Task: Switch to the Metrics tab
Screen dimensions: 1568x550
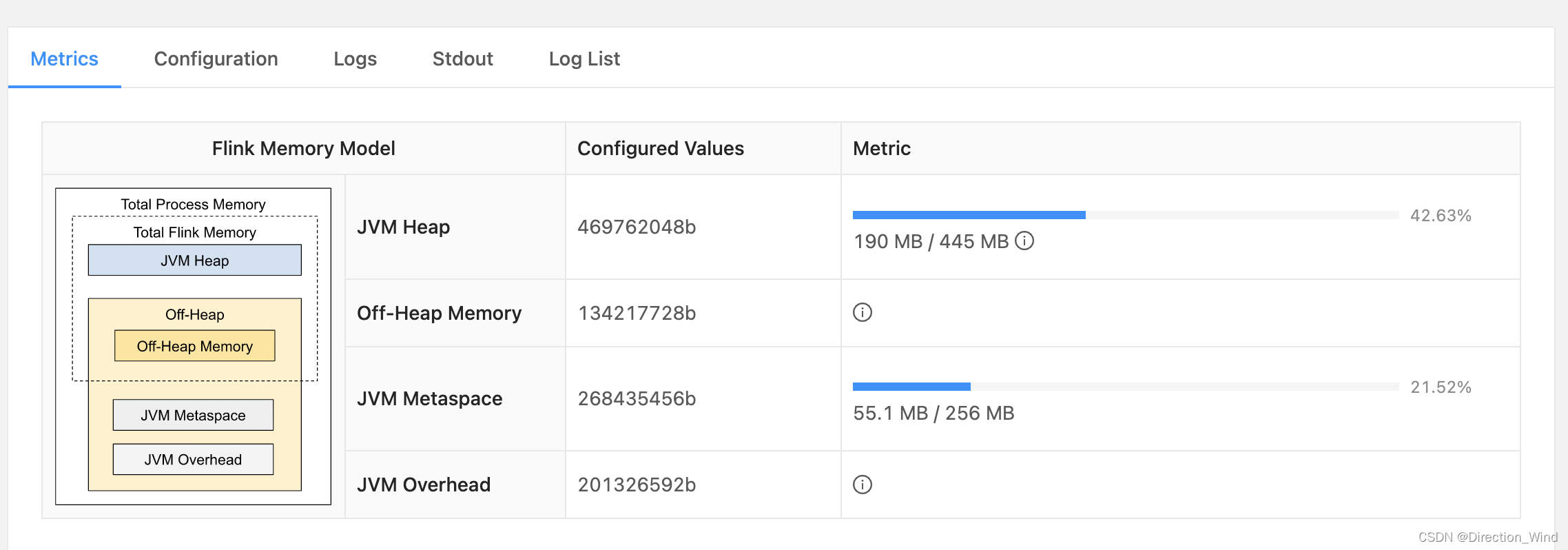Action: (65, 59)
